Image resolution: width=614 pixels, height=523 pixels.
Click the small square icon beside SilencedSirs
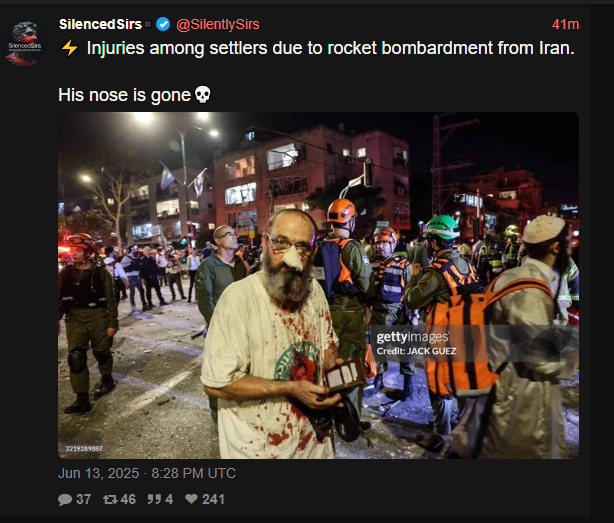148,24
